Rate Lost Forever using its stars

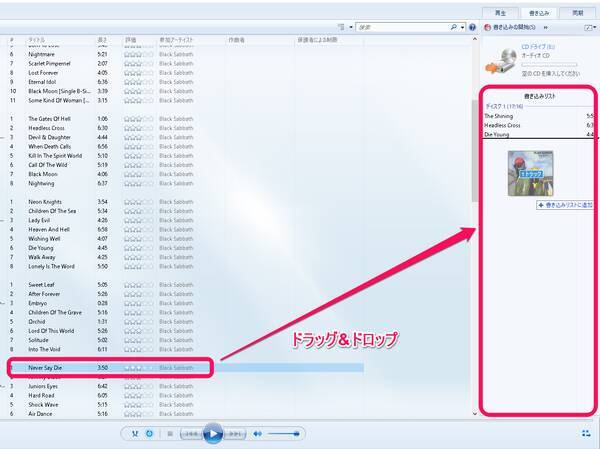[139, 73]
